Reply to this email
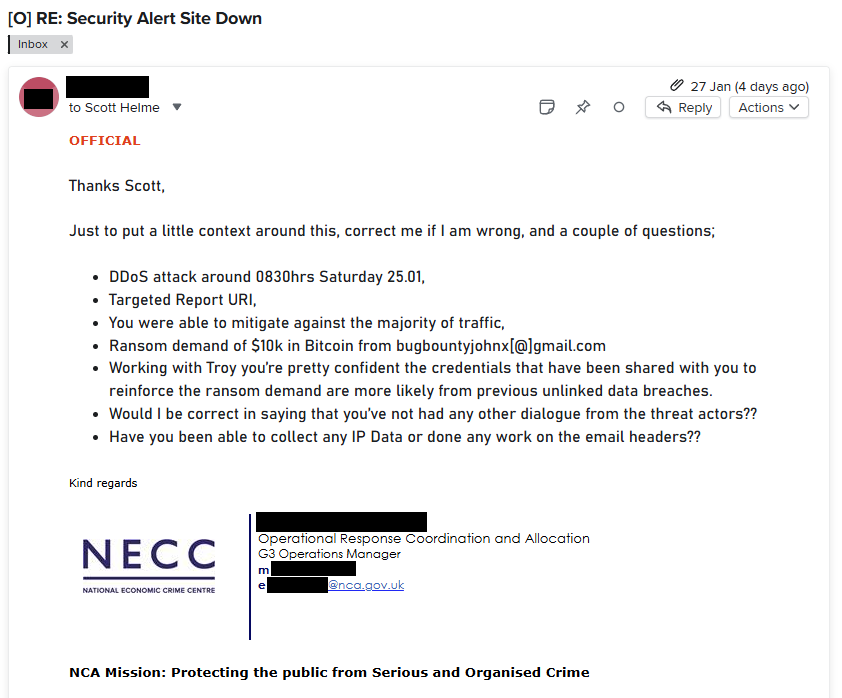This screenshot has height=698, width=842. pos(684,107)
